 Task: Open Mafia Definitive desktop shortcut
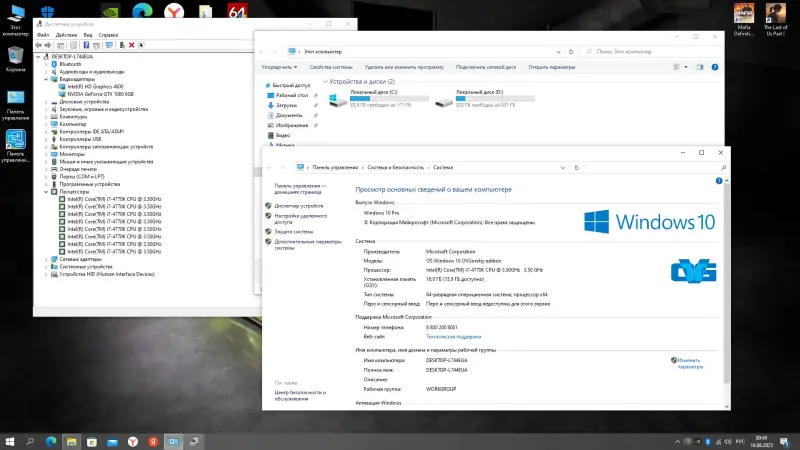click(744, 19)
